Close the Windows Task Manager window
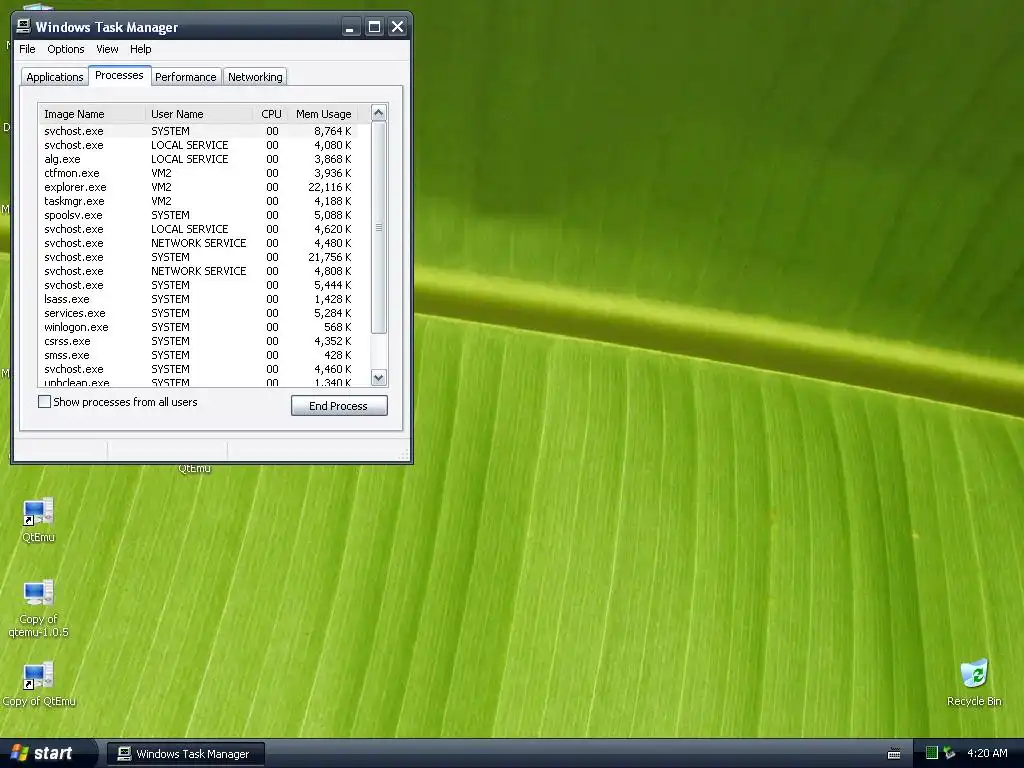Image resolution: width=1024 pixels, height=768 pixels. 397,27
